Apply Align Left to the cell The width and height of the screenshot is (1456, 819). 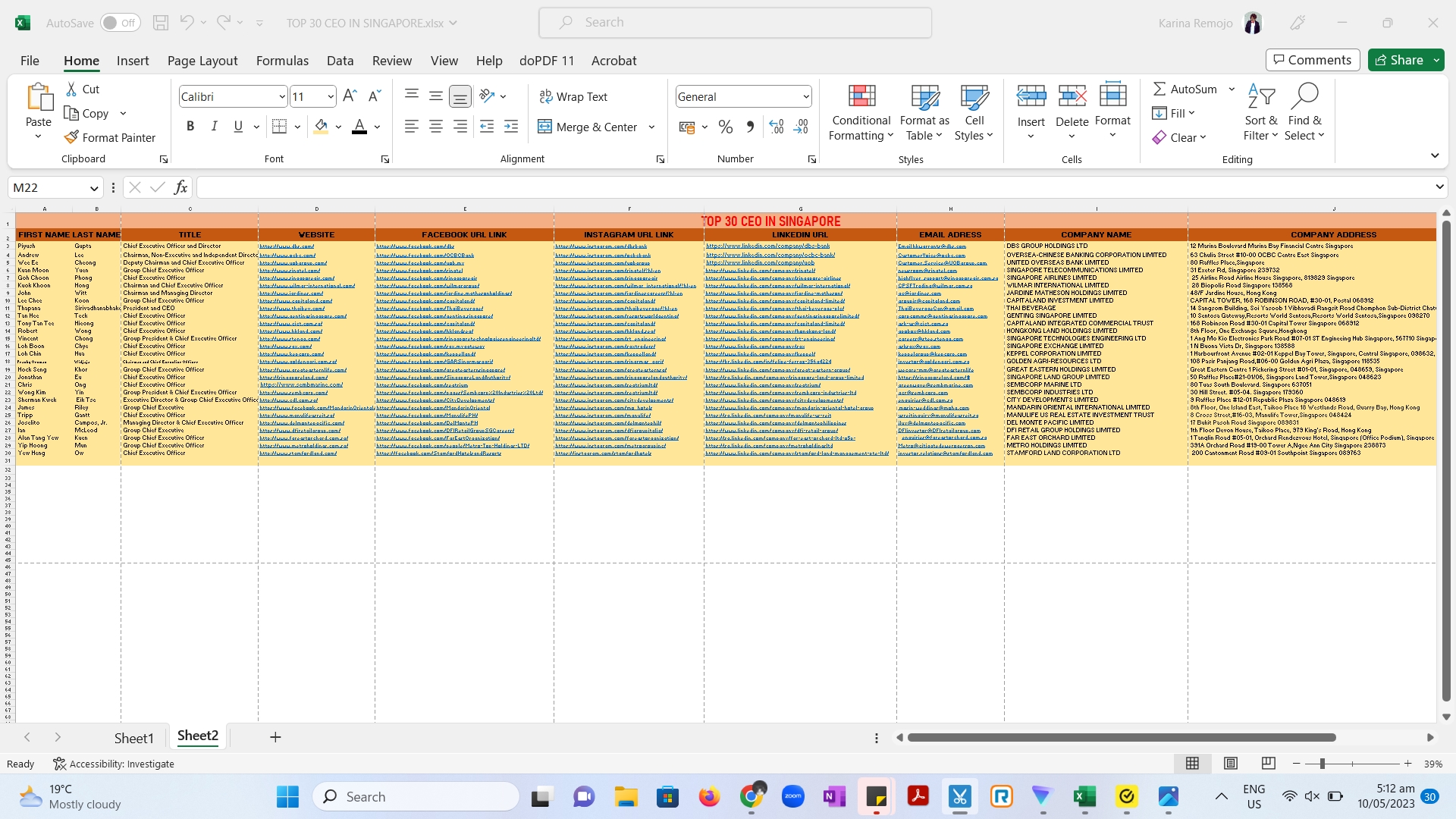(x=412, y=127)
